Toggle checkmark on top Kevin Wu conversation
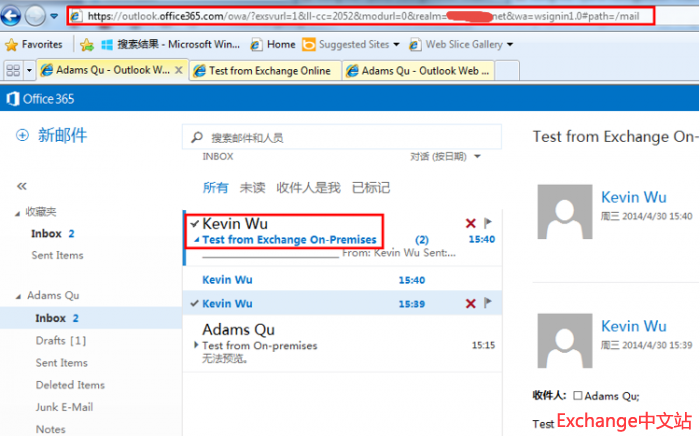 (194, 224)
